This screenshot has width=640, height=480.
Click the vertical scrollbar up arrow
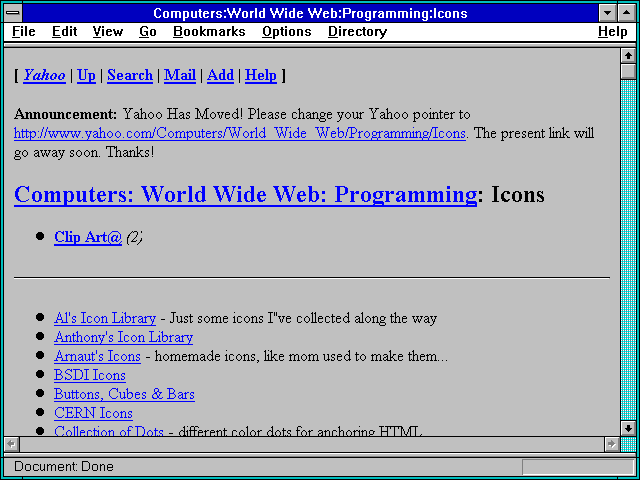pyautogui.click(x=628, y=56)
